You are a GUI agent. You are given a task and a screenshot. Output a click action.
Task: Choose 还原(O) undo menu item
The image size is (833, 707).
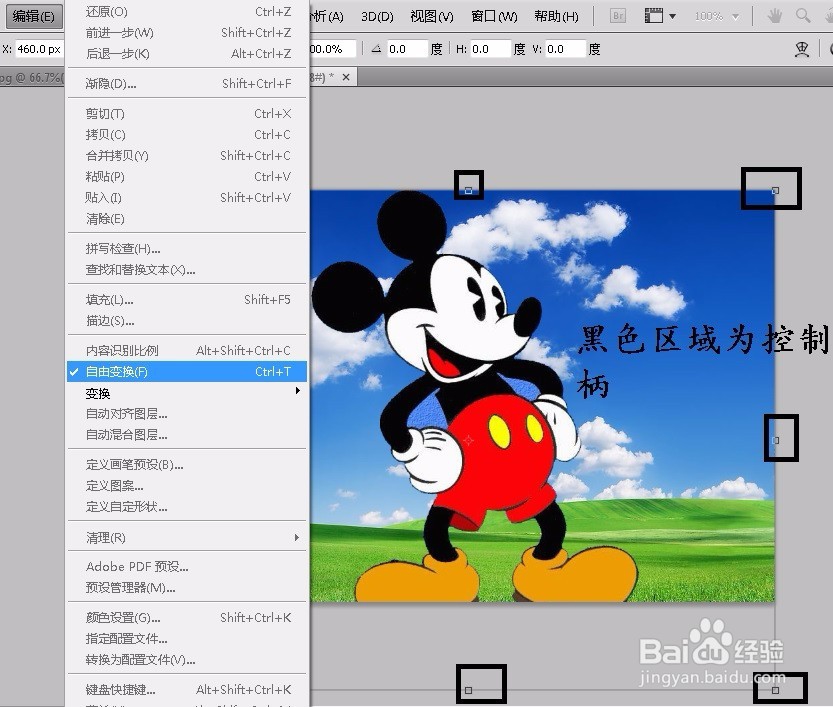pos(187,12)
